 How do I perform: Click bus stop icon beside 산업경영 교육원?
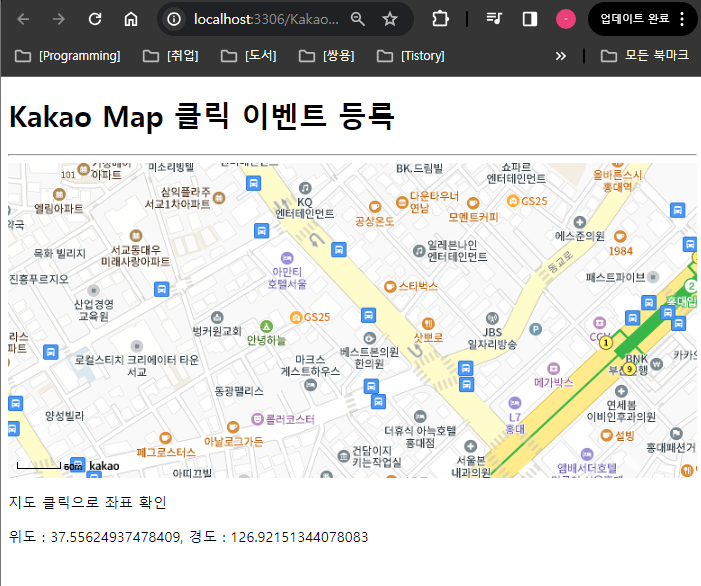tap(162, 289)
